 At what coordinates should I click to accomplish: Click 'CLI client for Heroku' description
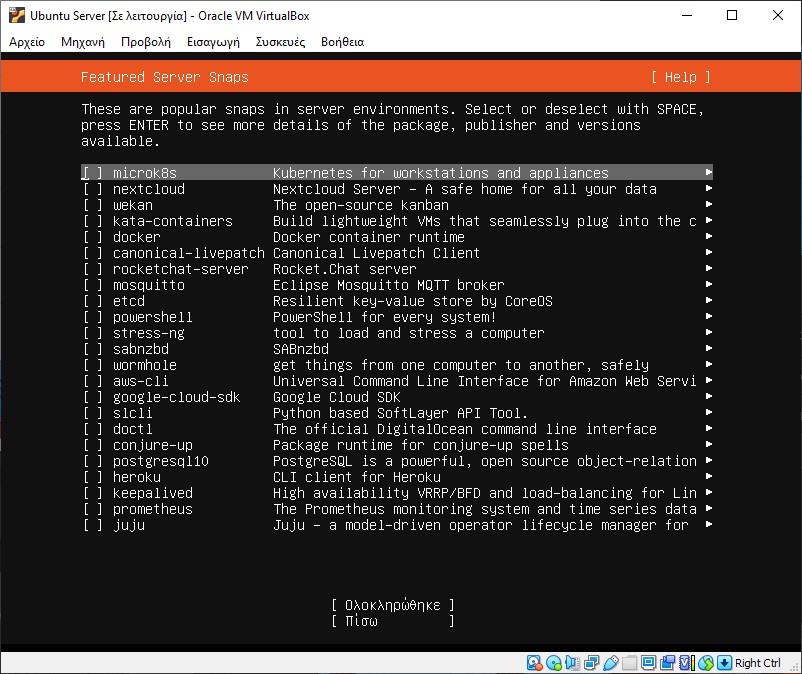pyautogui.click(x=357, y=477)
